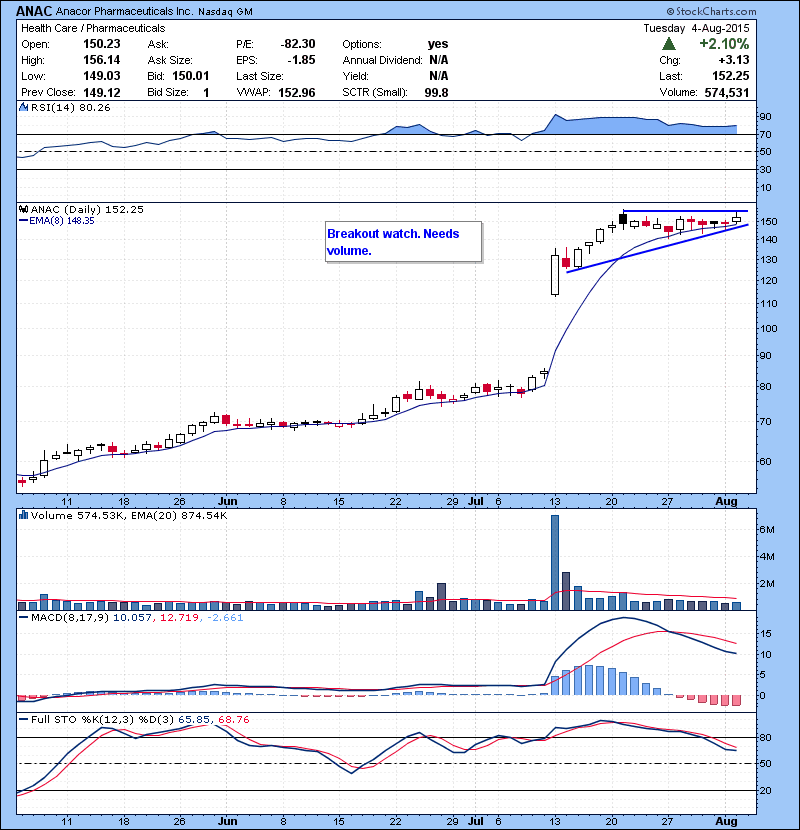This screenshot has height=830, width=800.
Task: Click the Nasdaq GM exchange label
Action: [x=225, y=12]
